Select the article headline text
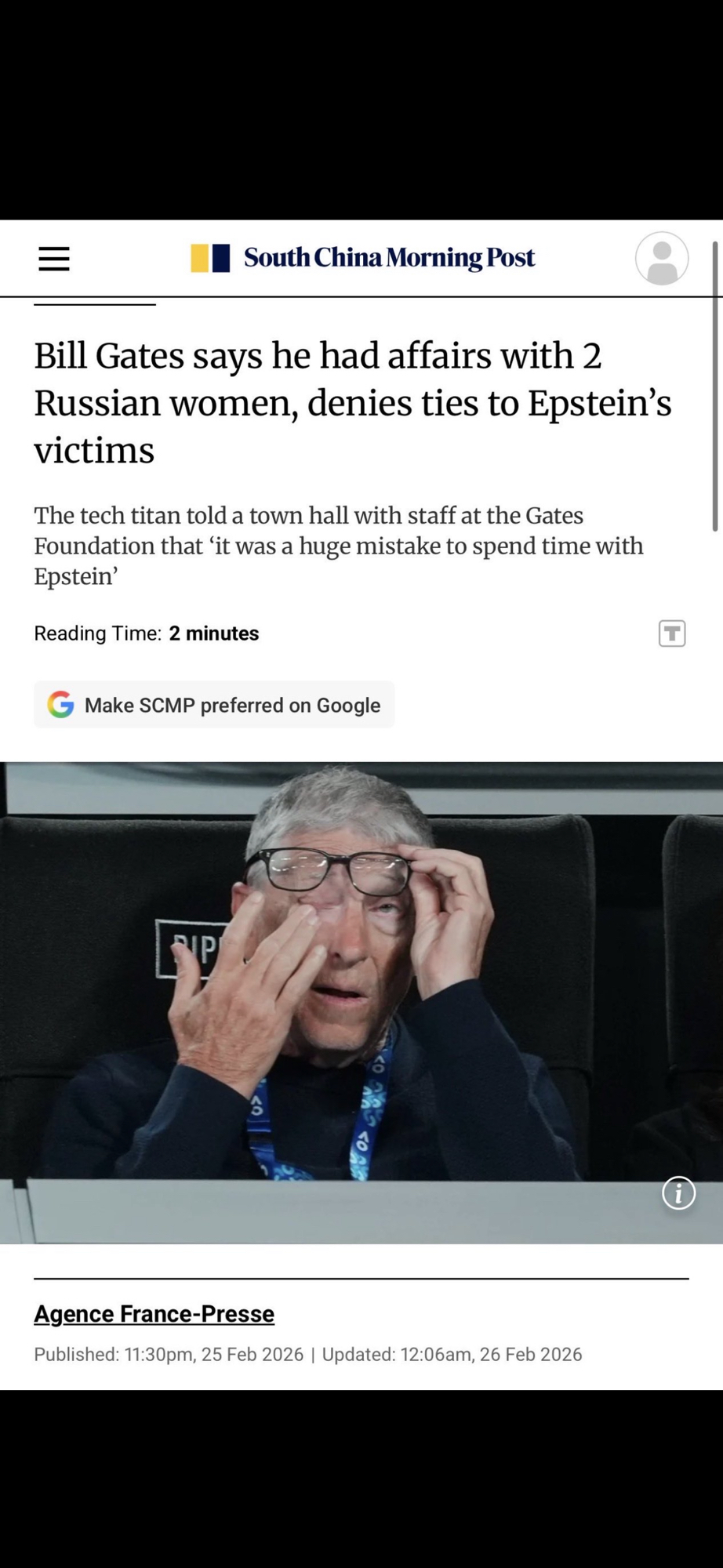Viewport: 723px width, 1568px height. tap(353, 403)
